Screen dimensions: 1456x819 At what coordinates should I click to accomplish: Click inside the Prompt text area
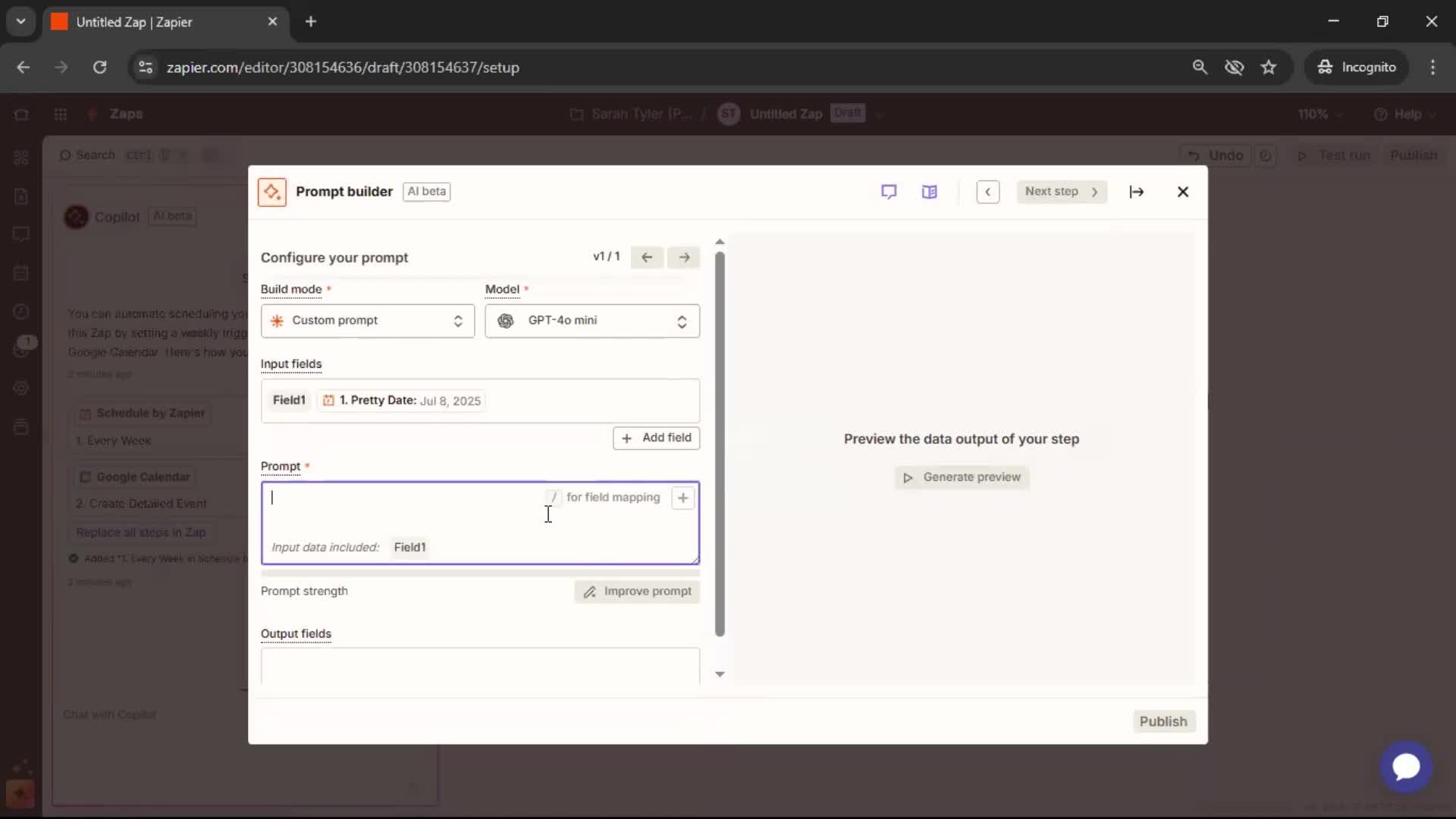click(480, 523)
